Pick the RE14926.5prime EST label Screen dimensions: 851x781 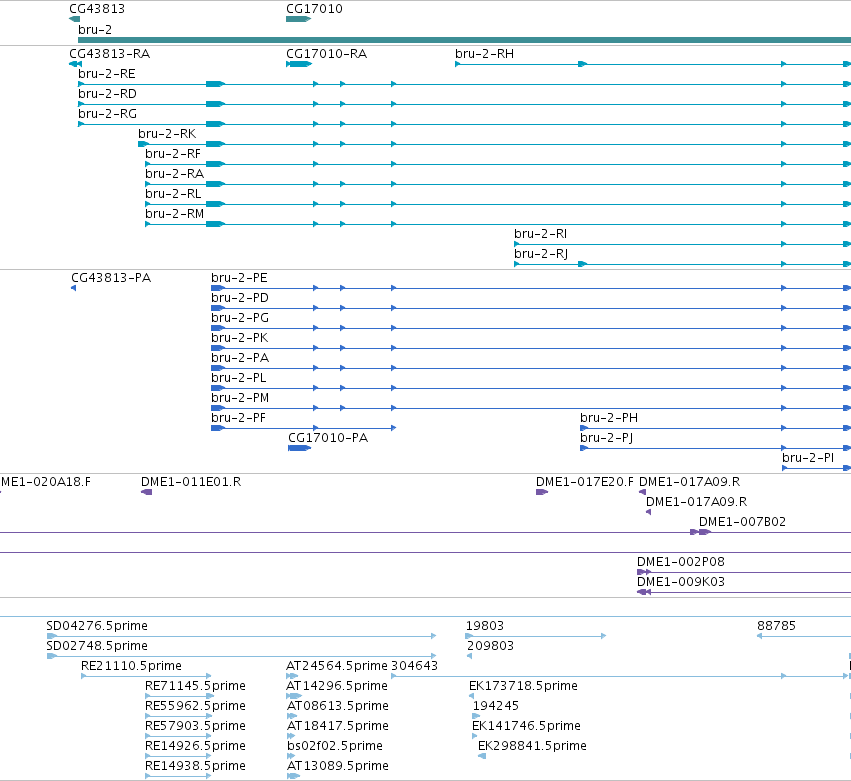pos(195,746)
